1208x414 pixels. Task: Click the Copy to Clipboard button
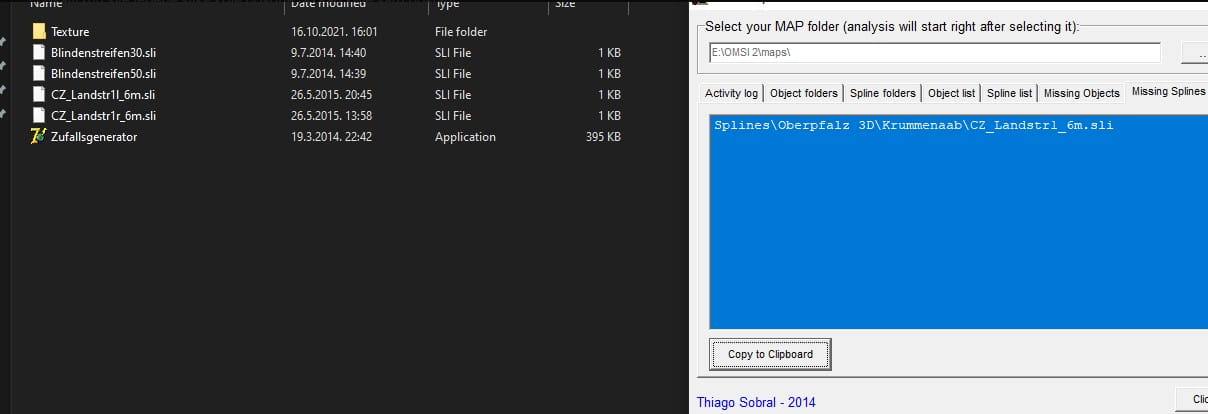click(770, 354)
